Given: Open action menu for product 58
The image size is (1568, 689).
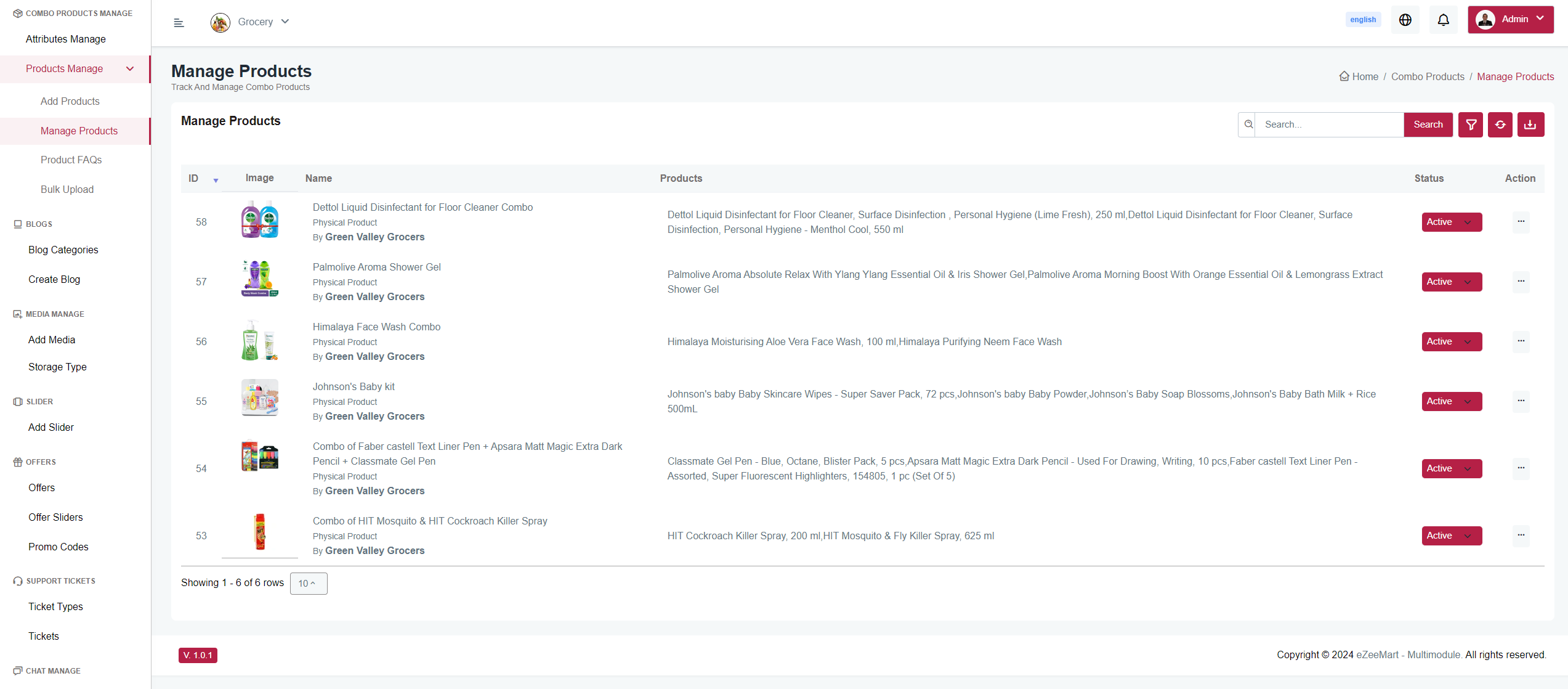Looking at the screenshot, I should click(x=1521, y=221).
